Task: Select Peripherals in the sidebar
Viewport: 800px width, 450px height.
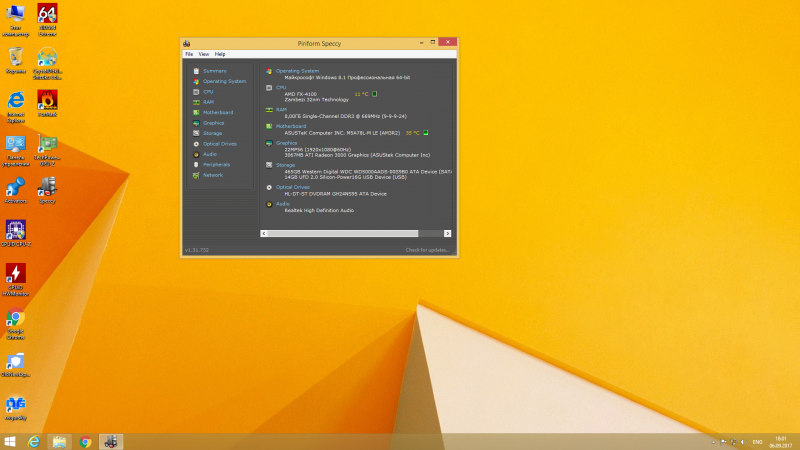Action: [x=216, y=165]
